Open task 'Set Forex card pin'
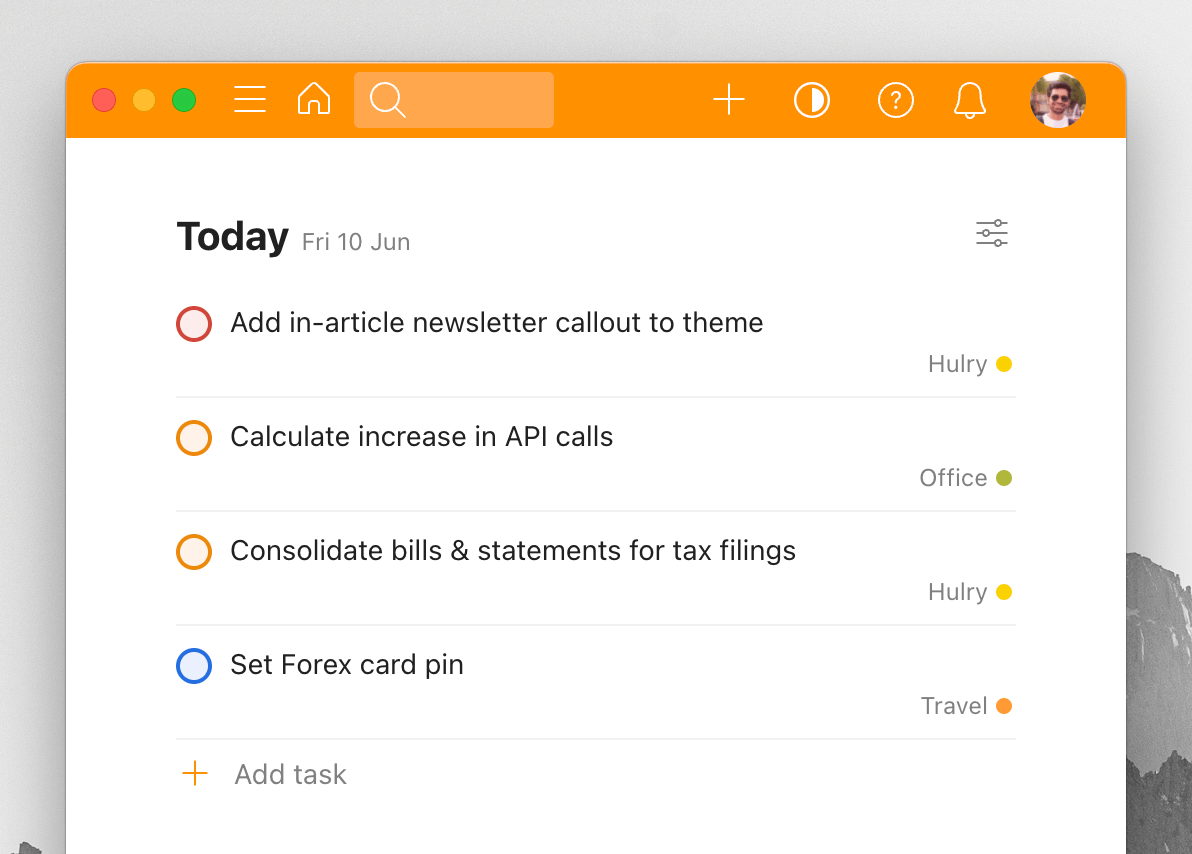This screenshot has height=854, width=1192. point(347,665)
